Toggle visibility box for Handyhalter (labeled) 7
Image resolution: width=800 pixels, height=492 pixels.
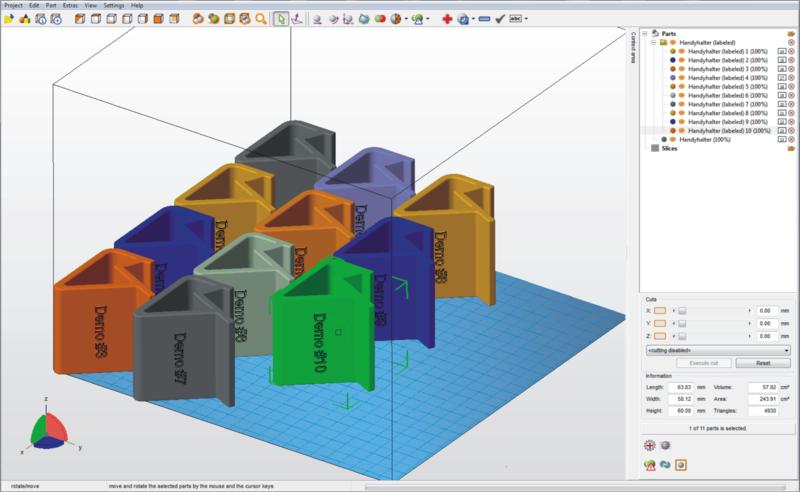click(x=782, y=104)
